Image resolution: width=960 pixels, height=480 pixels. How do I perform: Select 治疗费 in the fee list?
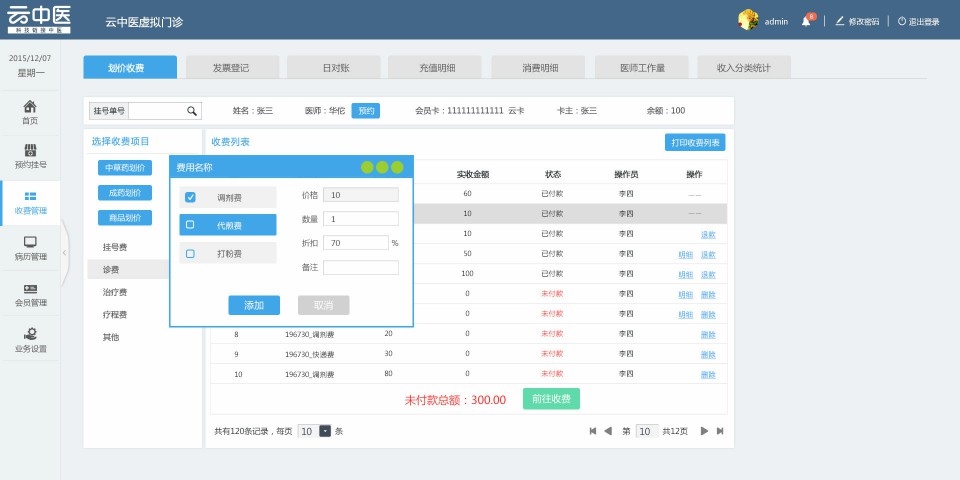tap(114, 292)
